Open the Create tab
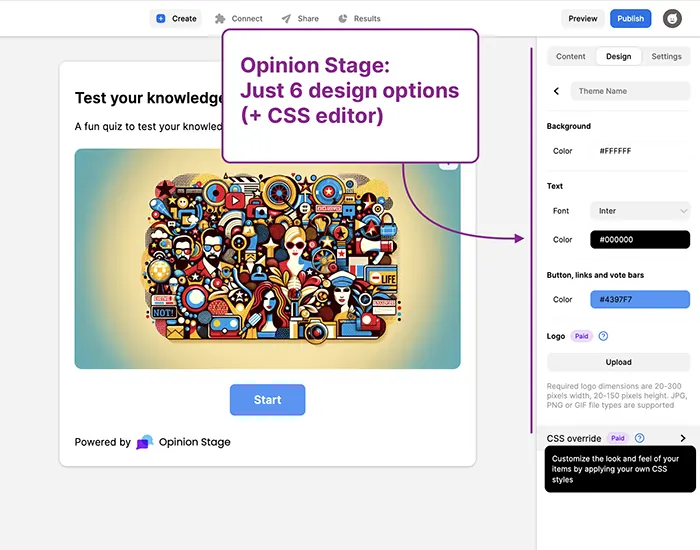700x550 pixels. (176, 19)
